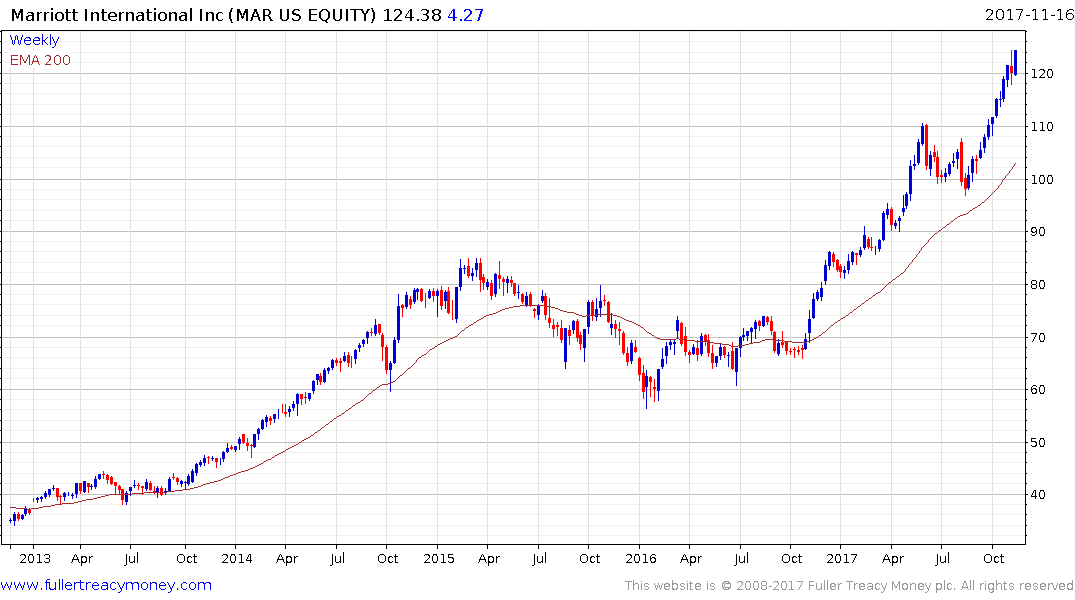The image size is (1075, 600).
Task: Click the 2014 label on time axis
Action: click(237, 558)
